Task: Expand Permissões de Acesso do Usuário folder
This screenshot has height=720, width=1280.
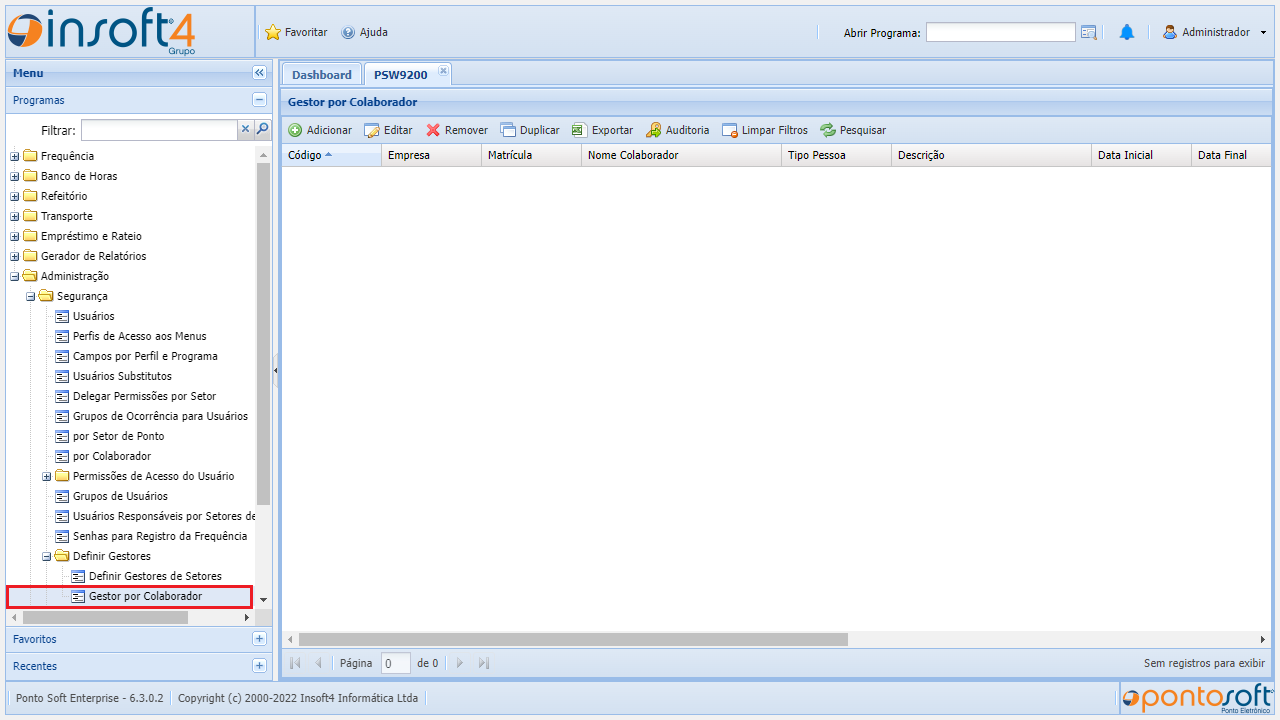Action: point(47,476)
